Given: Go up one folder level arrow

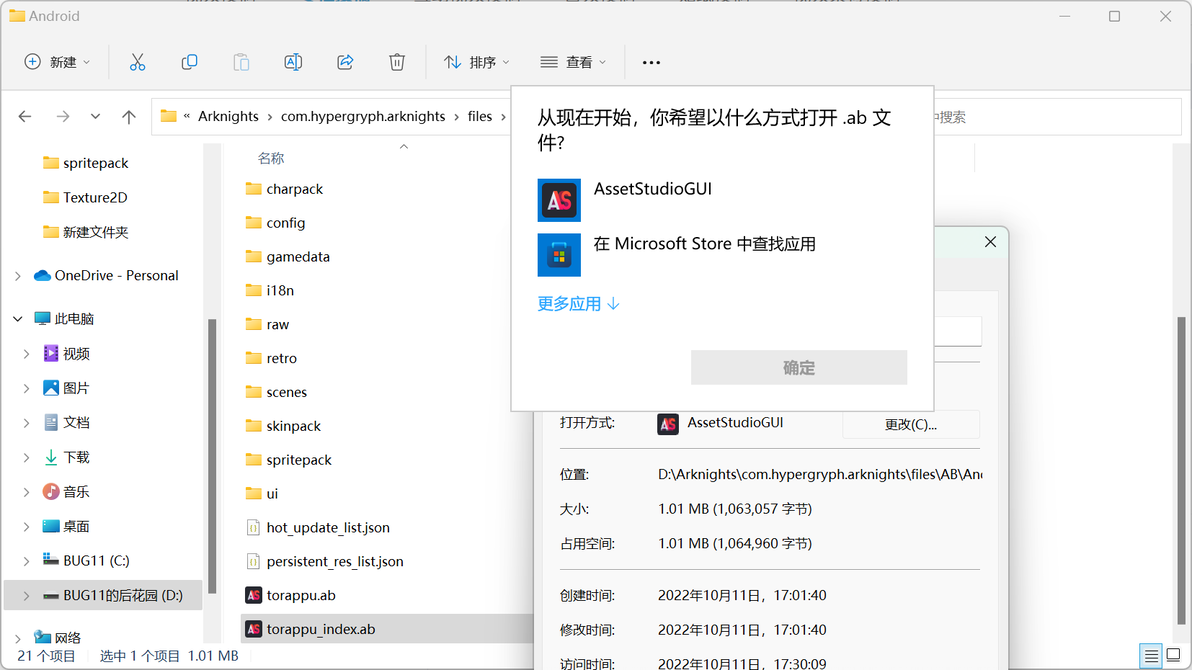Looking at the screenshot, I should tap(128, 116).
